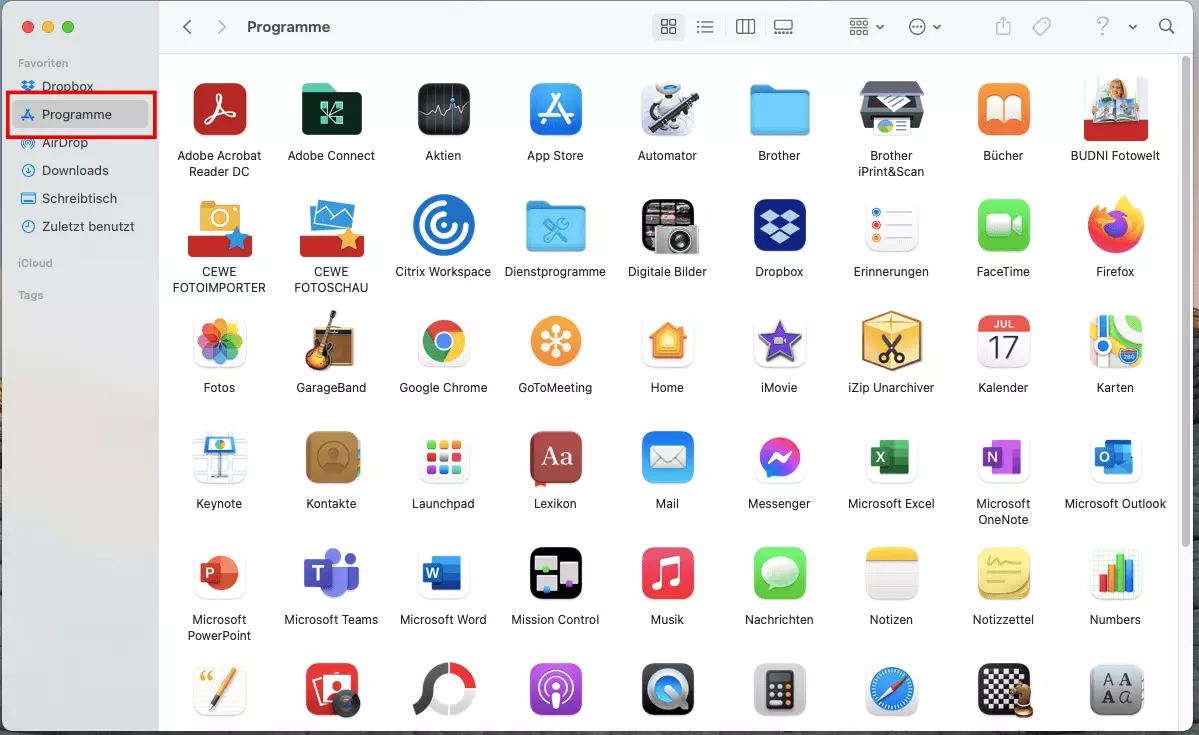Select Mission Control icon
The height and width of the screenshot is (735, 1199).
[x=555, y=574]
